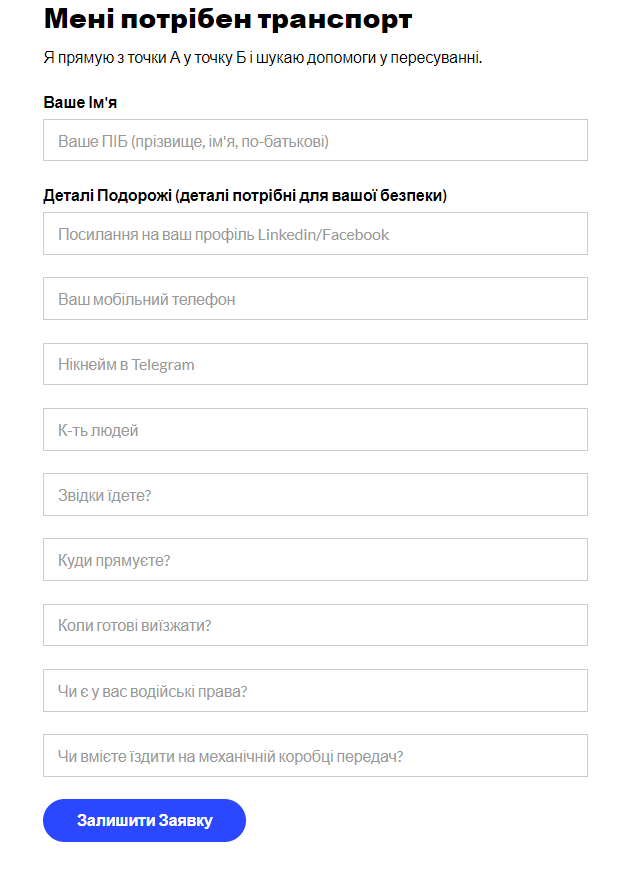The width and height of the screenshot is (628, 878).
Task: Click the Звідки їдете? field
Action: pos(315,495)
